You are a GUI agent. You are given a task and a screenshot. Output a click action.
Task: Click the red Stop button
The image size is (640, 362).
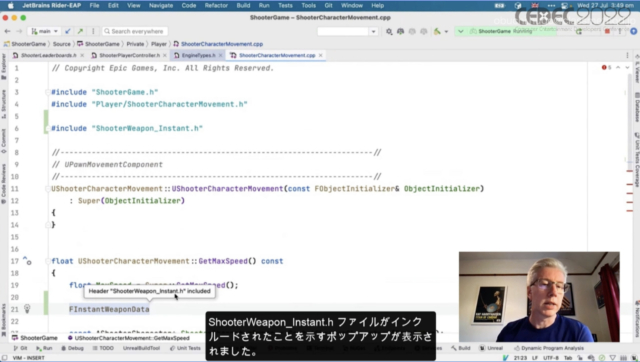tap(607, 31)
